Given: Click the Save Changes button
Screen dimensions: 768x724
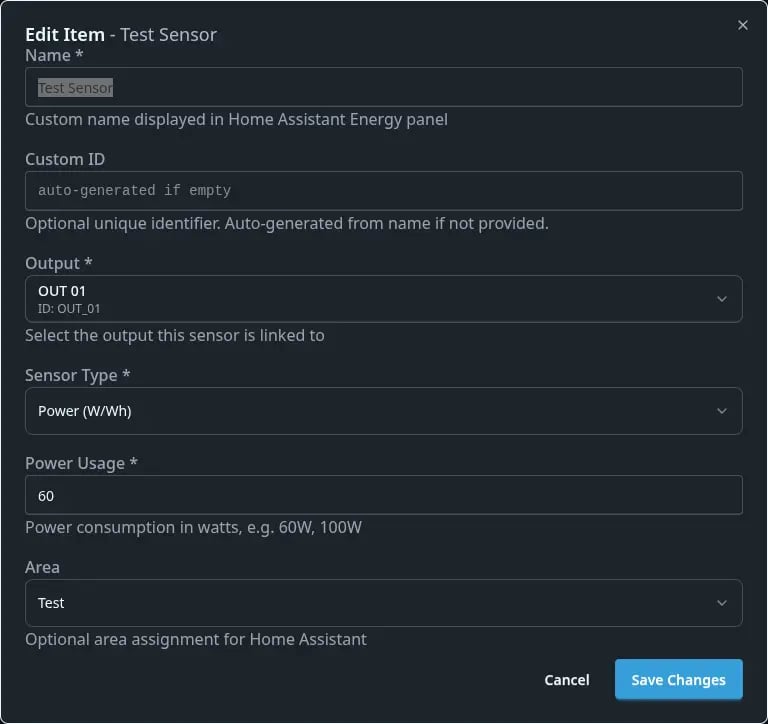Looking at the screenshot, I should 678,680.
